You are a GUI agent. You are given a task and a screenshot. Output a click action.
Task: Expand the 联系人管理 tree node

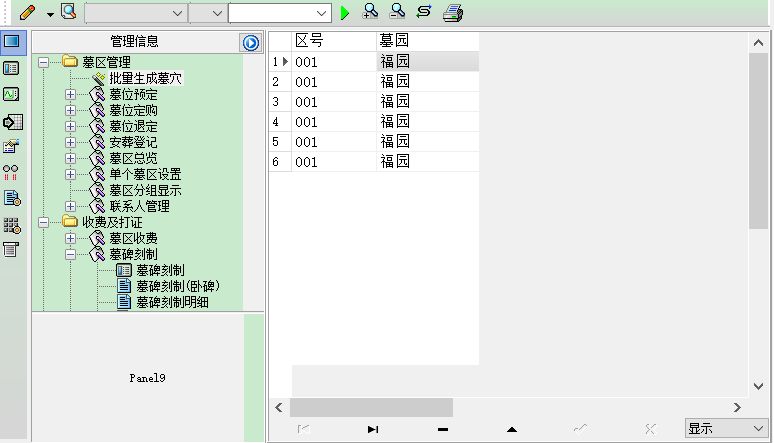coord(71,206)
